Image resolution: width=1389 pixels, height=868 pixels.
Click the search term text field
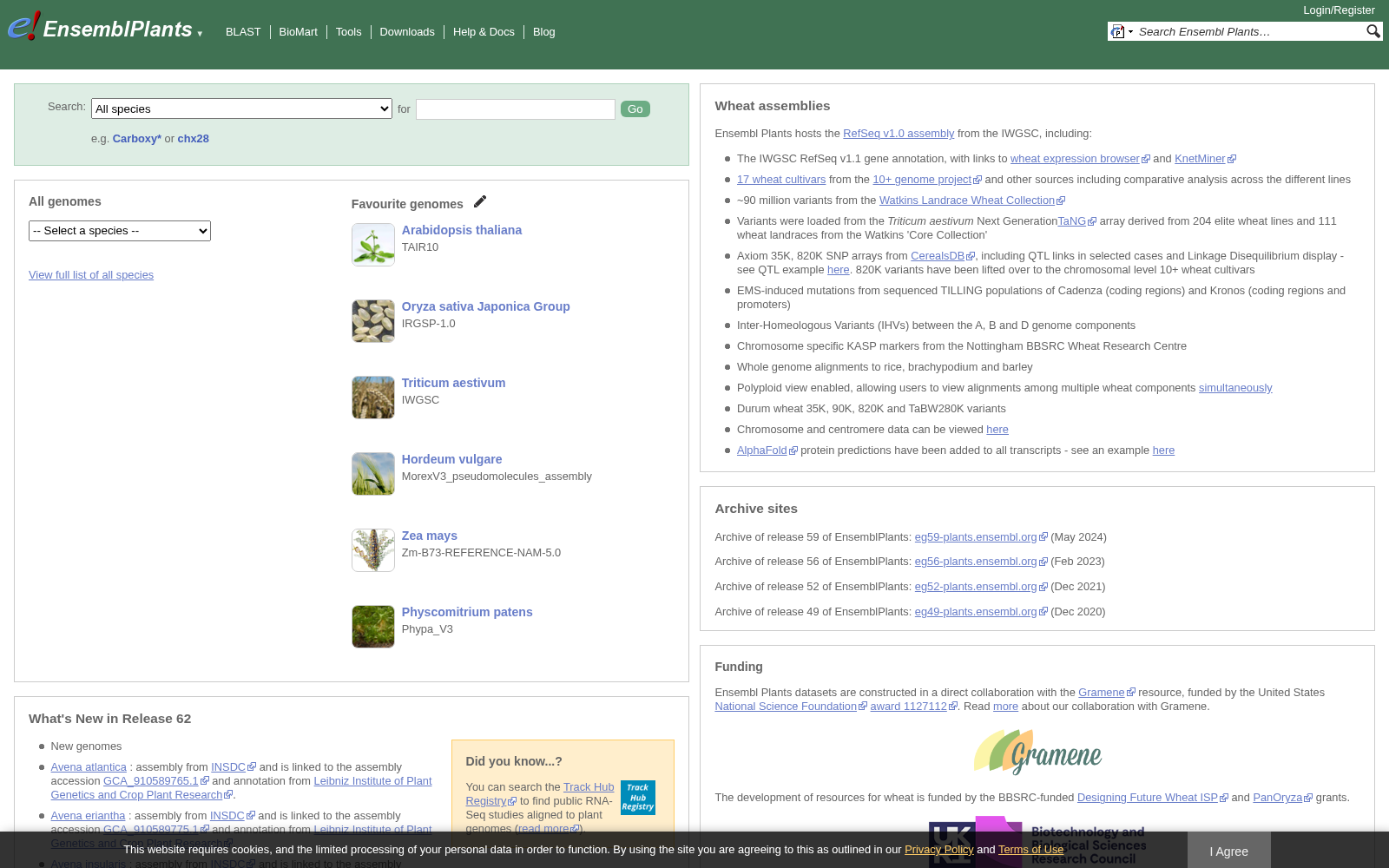click(x=516, y=109)
